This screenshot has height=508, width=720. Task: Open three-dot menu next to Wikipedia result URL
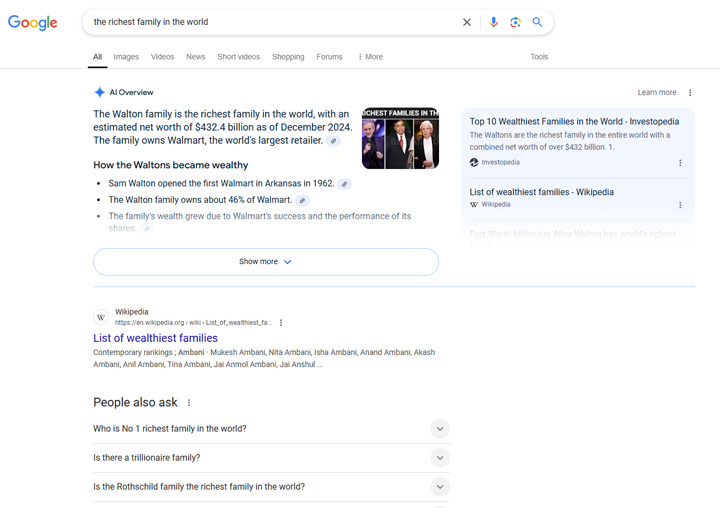(x=281, y=322)
